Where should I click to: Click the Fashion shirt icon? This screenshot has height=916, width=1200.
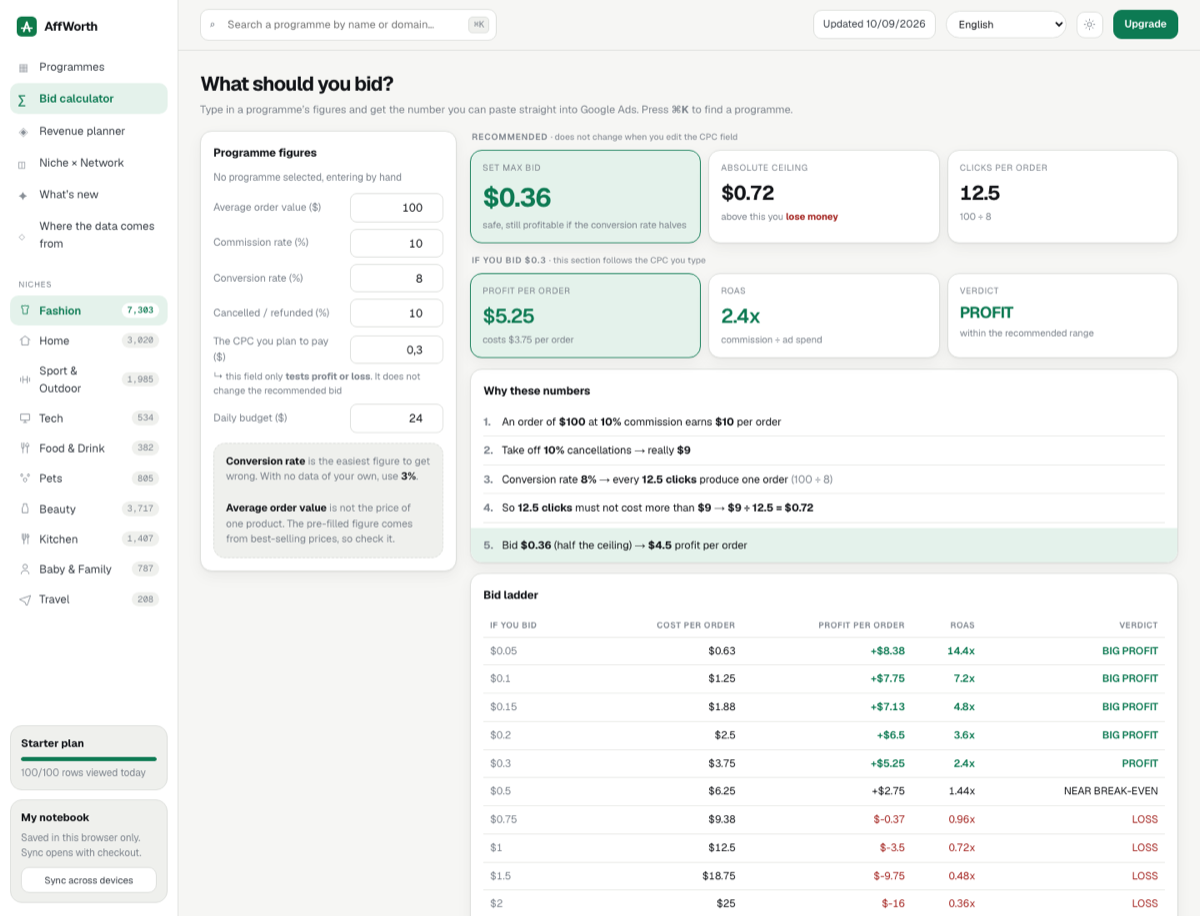(x=25, y=311)
